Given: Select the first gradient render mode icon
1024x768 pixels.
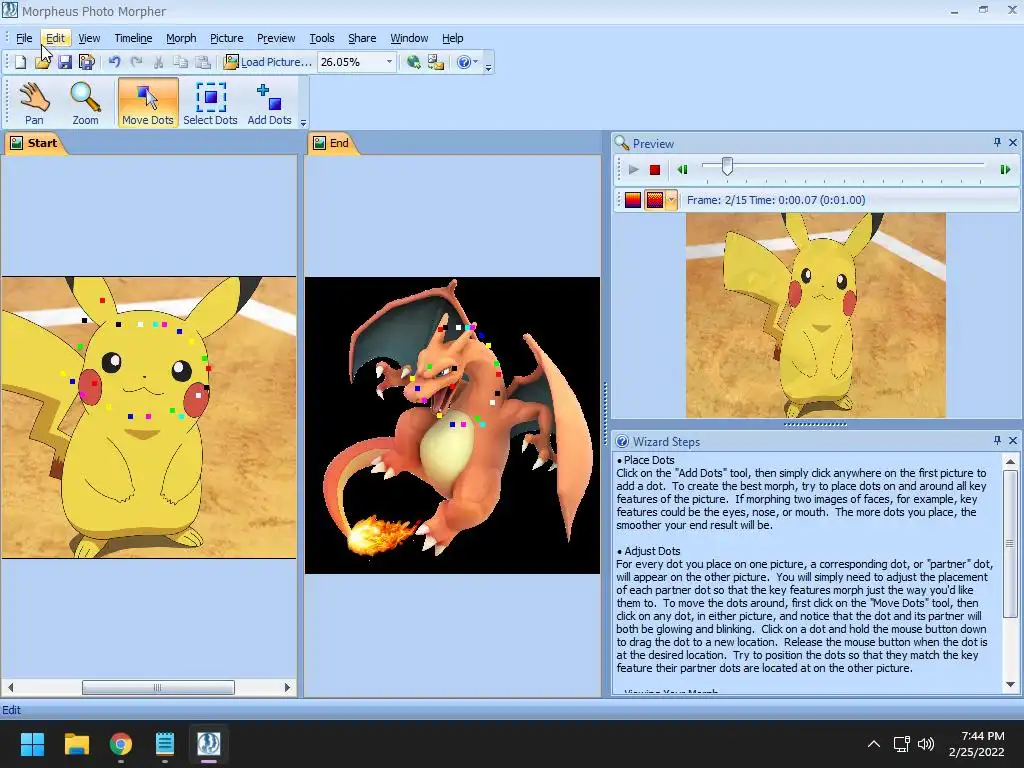Looking at the screenshot, I should [x=633, y=200].
